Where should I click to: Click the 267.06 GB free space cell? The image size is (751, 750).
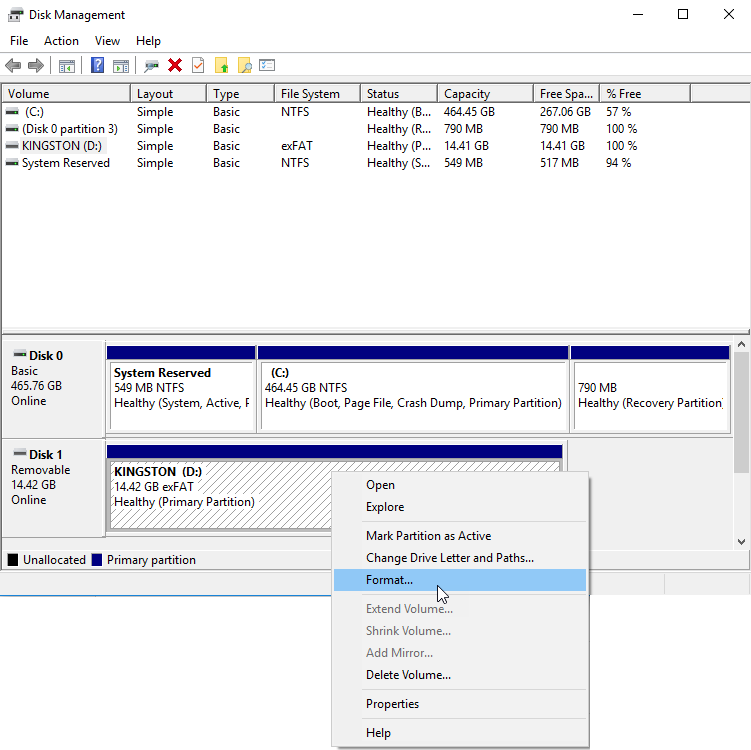click(565, 112)
